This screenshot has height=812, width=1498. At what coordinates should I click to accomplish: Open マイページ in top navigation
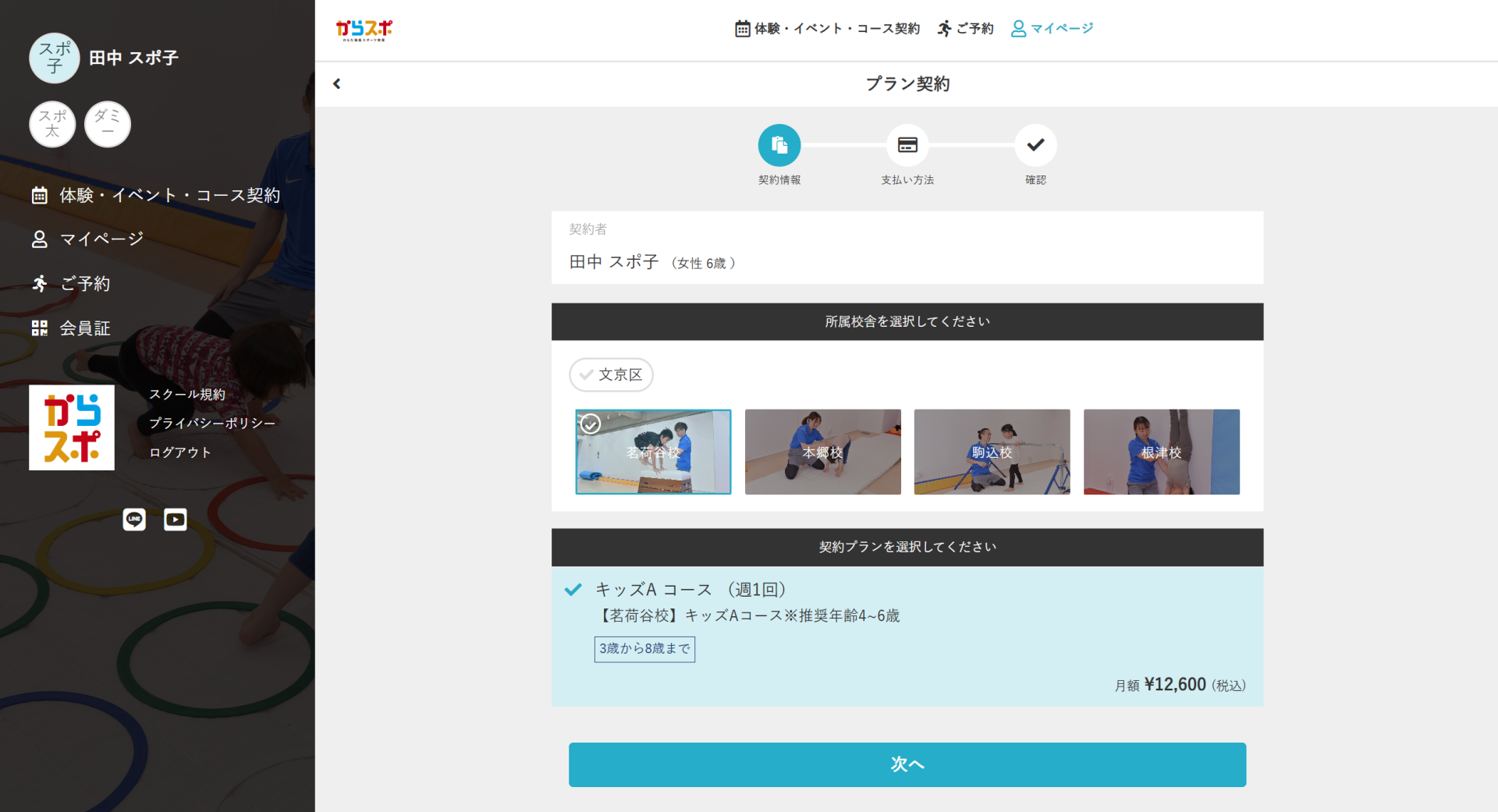pos(1053,29)
